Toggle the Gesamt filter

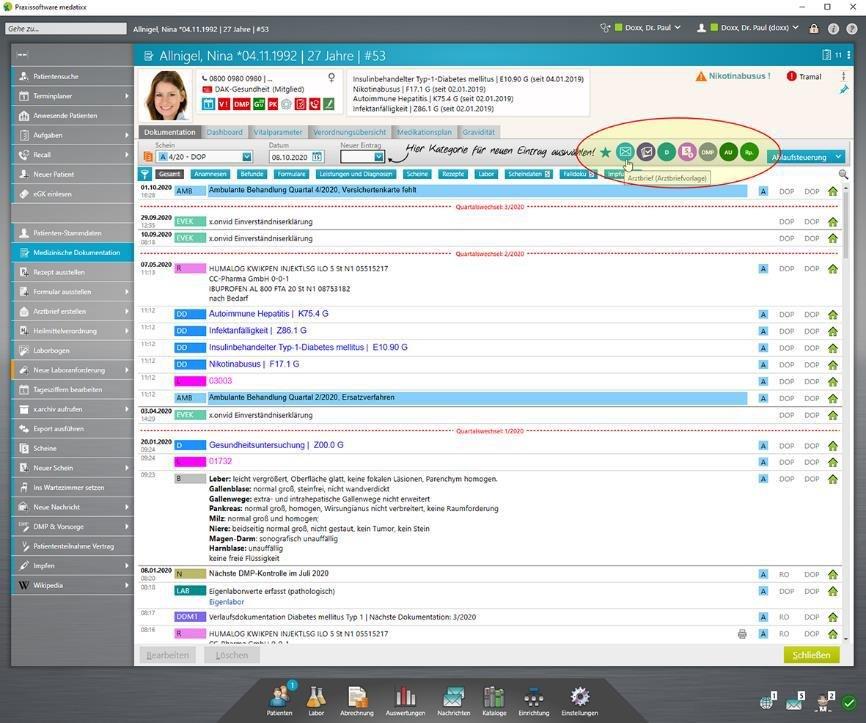point(169,174)
